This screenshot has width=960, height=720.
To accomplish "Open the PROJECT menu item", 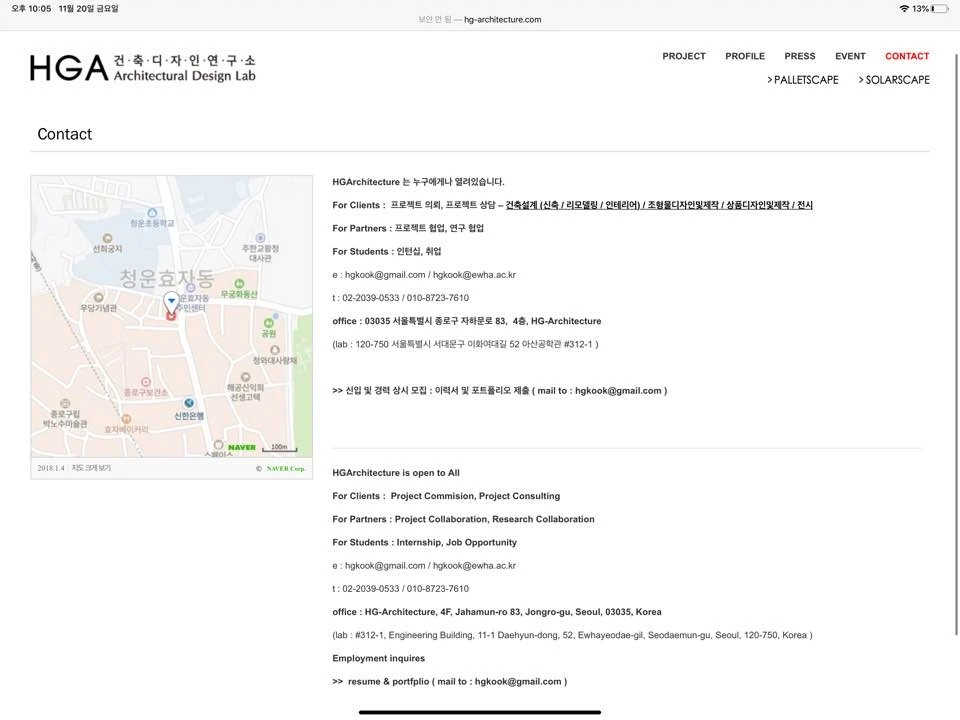I will coord(683,56).
